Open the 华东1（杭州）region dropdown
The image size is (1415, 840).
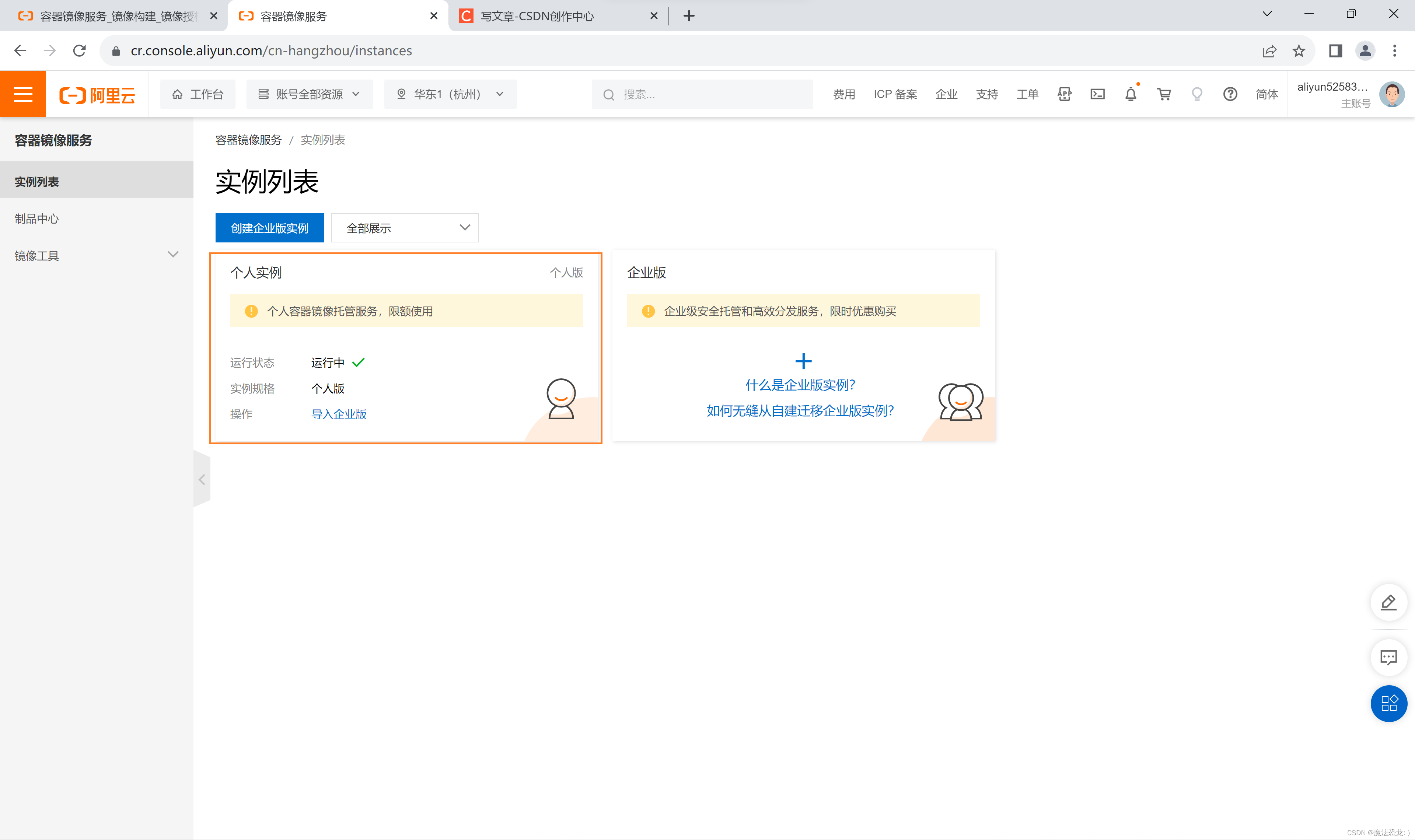[450, 94]
